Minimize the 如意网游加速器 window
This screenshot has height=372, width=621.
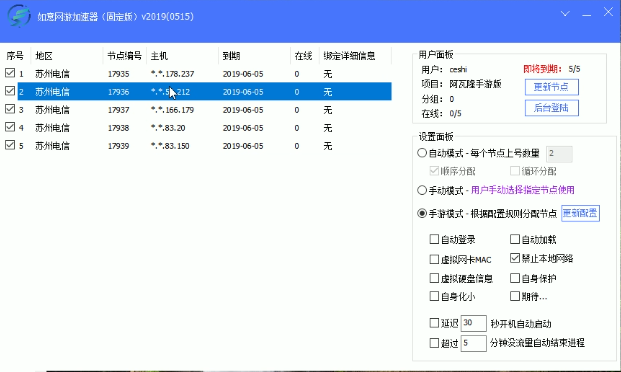[587, 14]
